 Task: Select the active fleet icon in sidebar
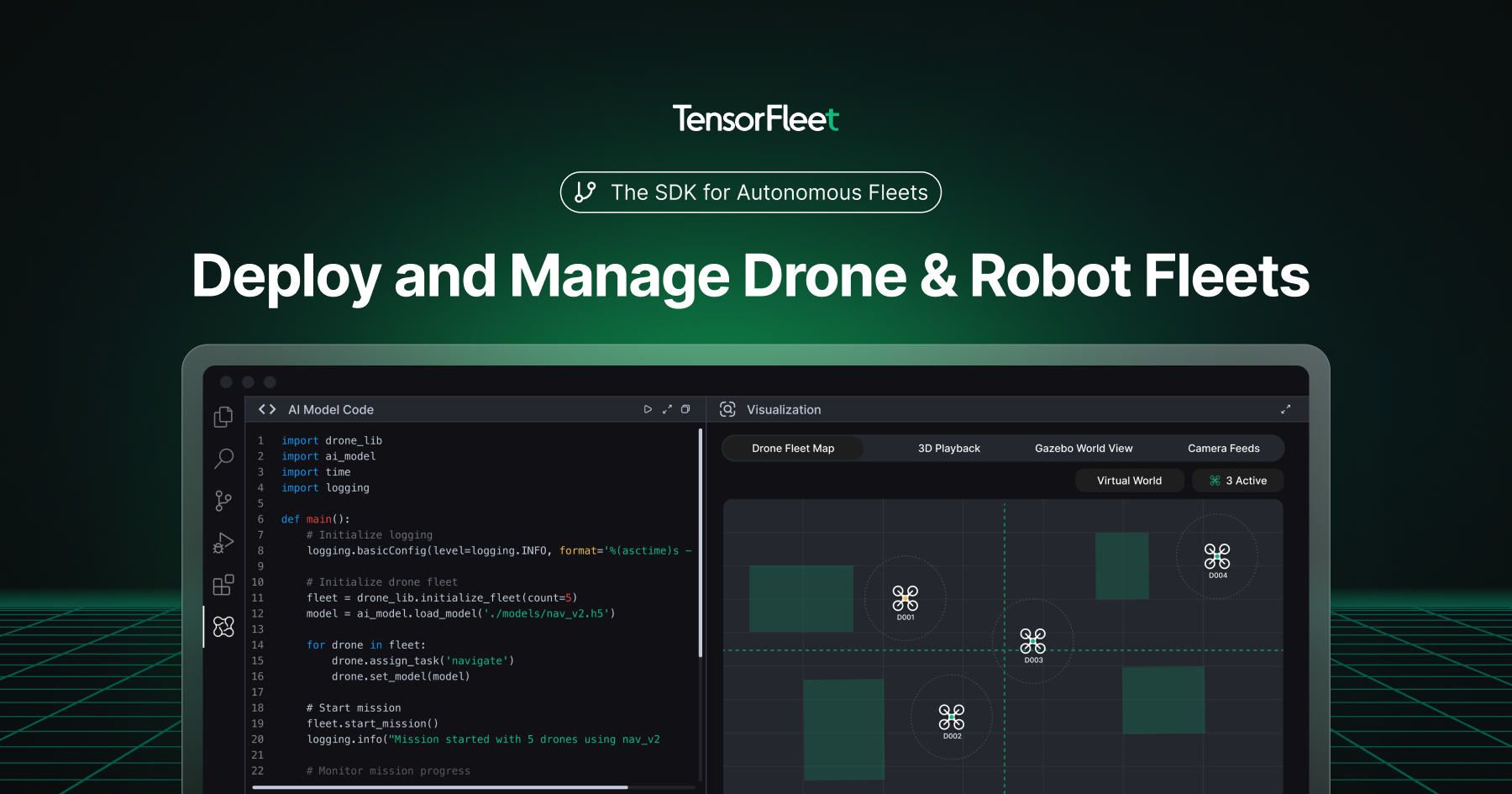[x=223, y=626]
